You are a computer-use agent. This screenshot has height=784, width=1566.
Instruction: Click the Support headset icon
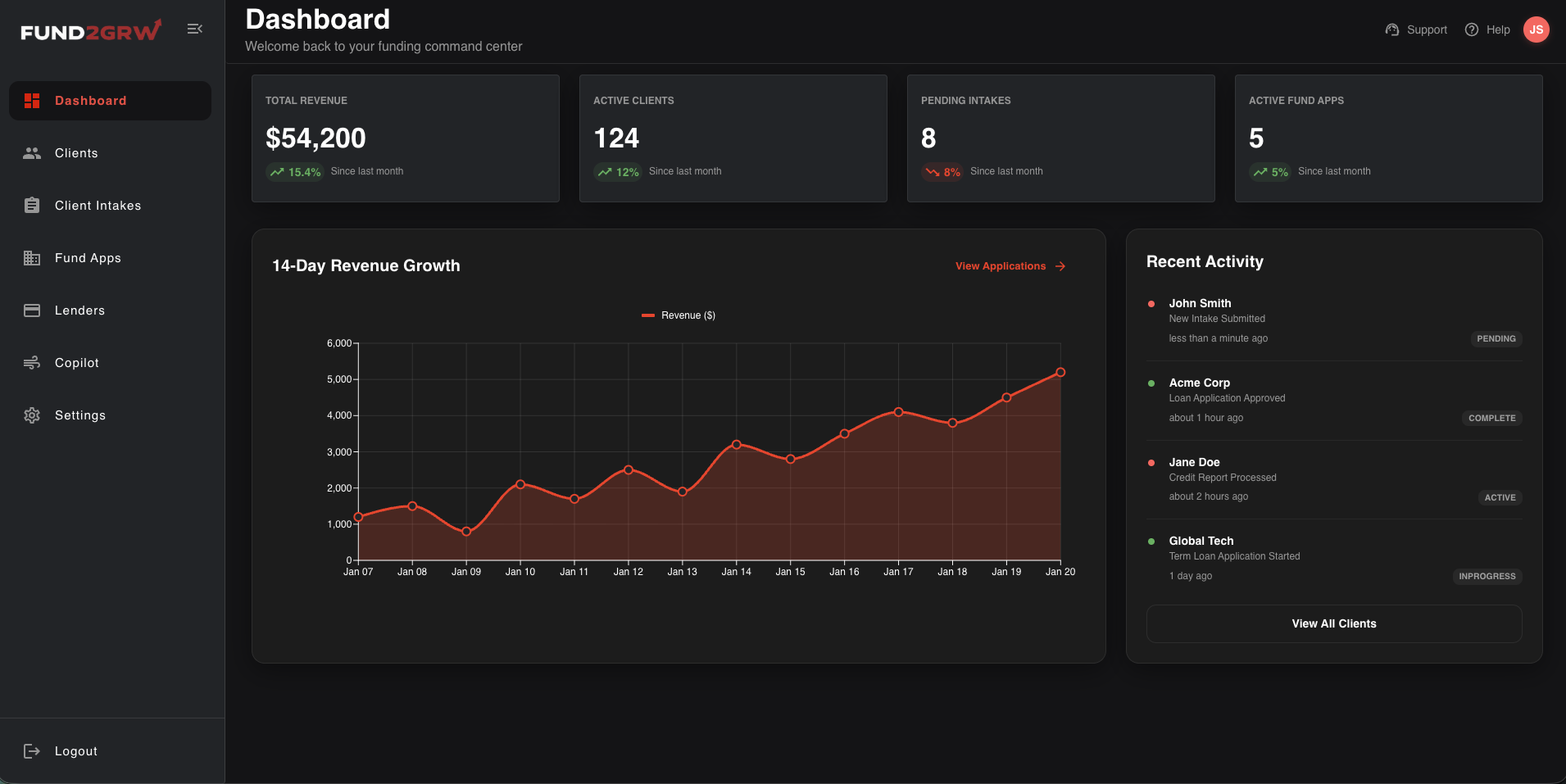(x=1392, y=29)
